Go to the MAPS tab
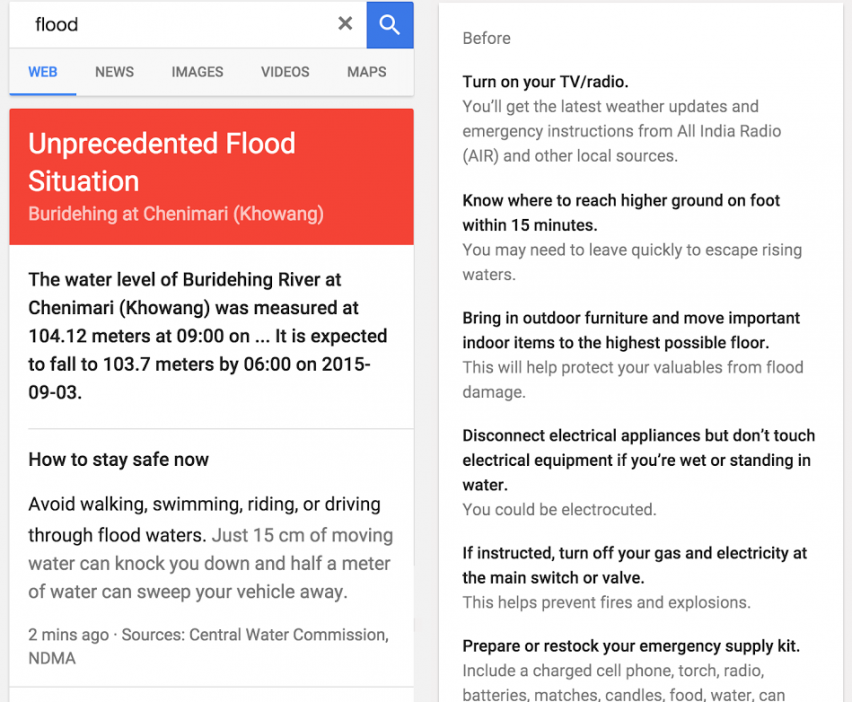 point(366,72)
